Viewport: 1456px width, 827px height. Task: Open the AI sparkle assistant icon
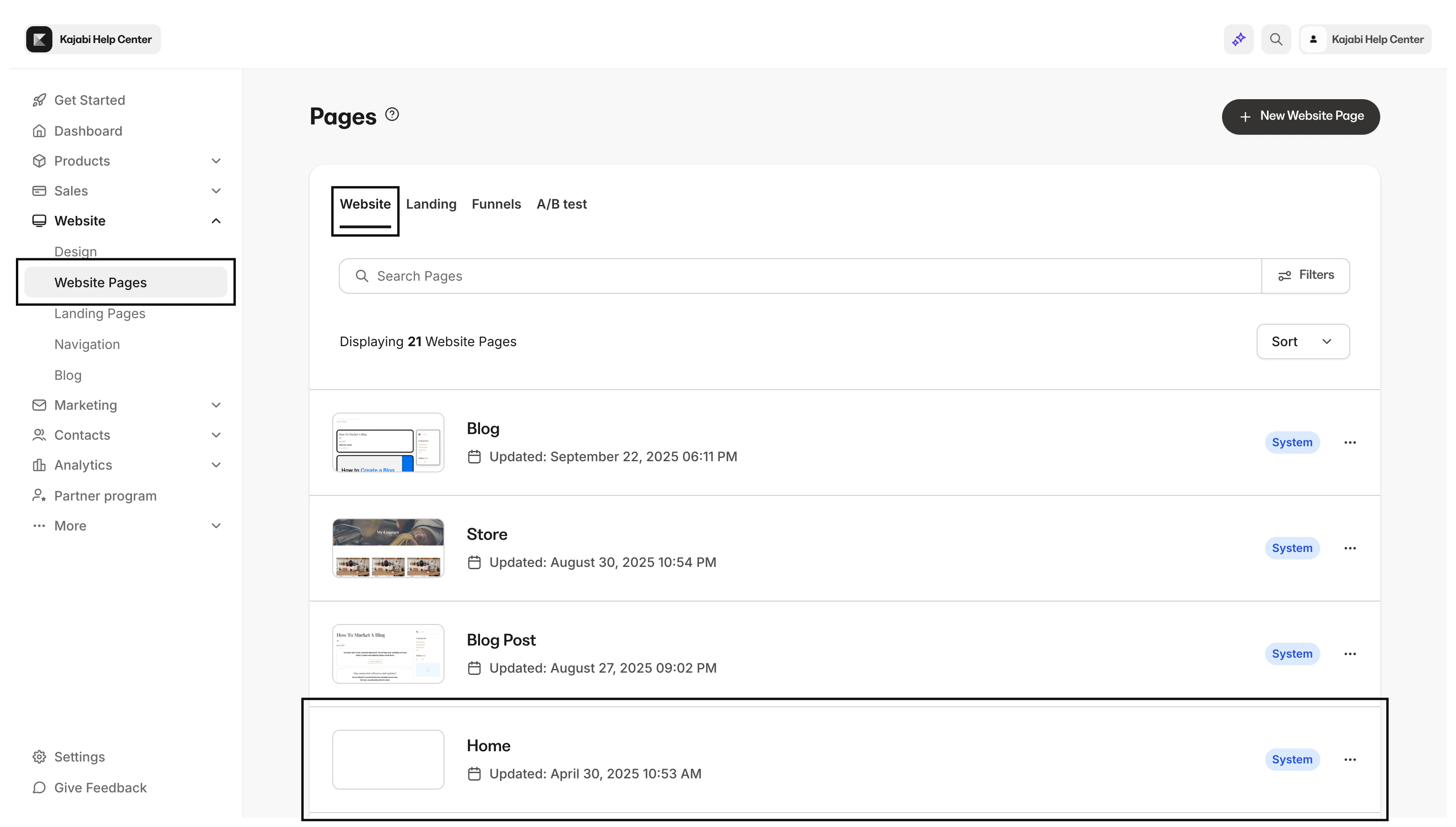(x=1238, y=39)
